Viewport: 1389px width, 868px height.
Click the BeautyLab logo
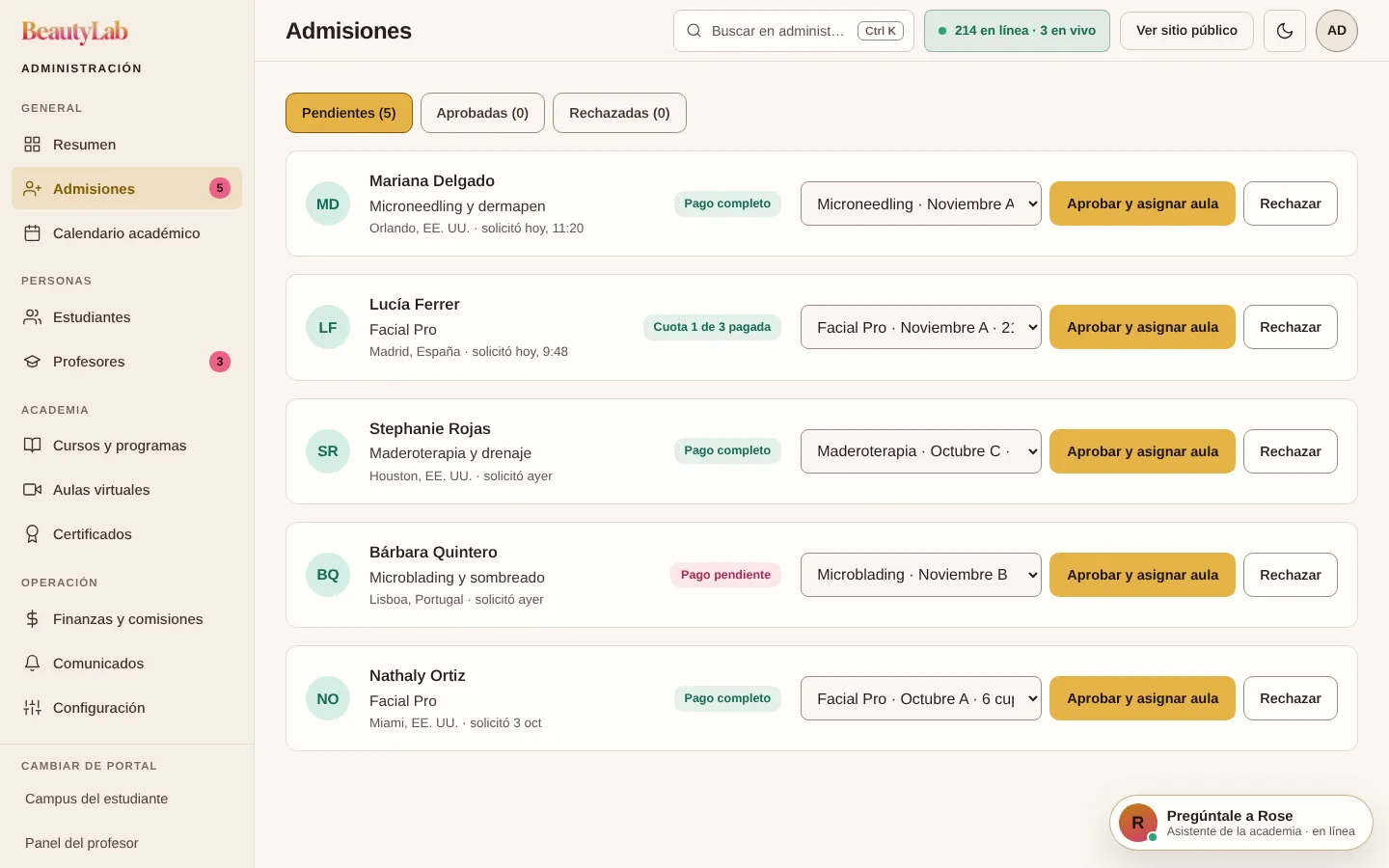tap(75, 32)
